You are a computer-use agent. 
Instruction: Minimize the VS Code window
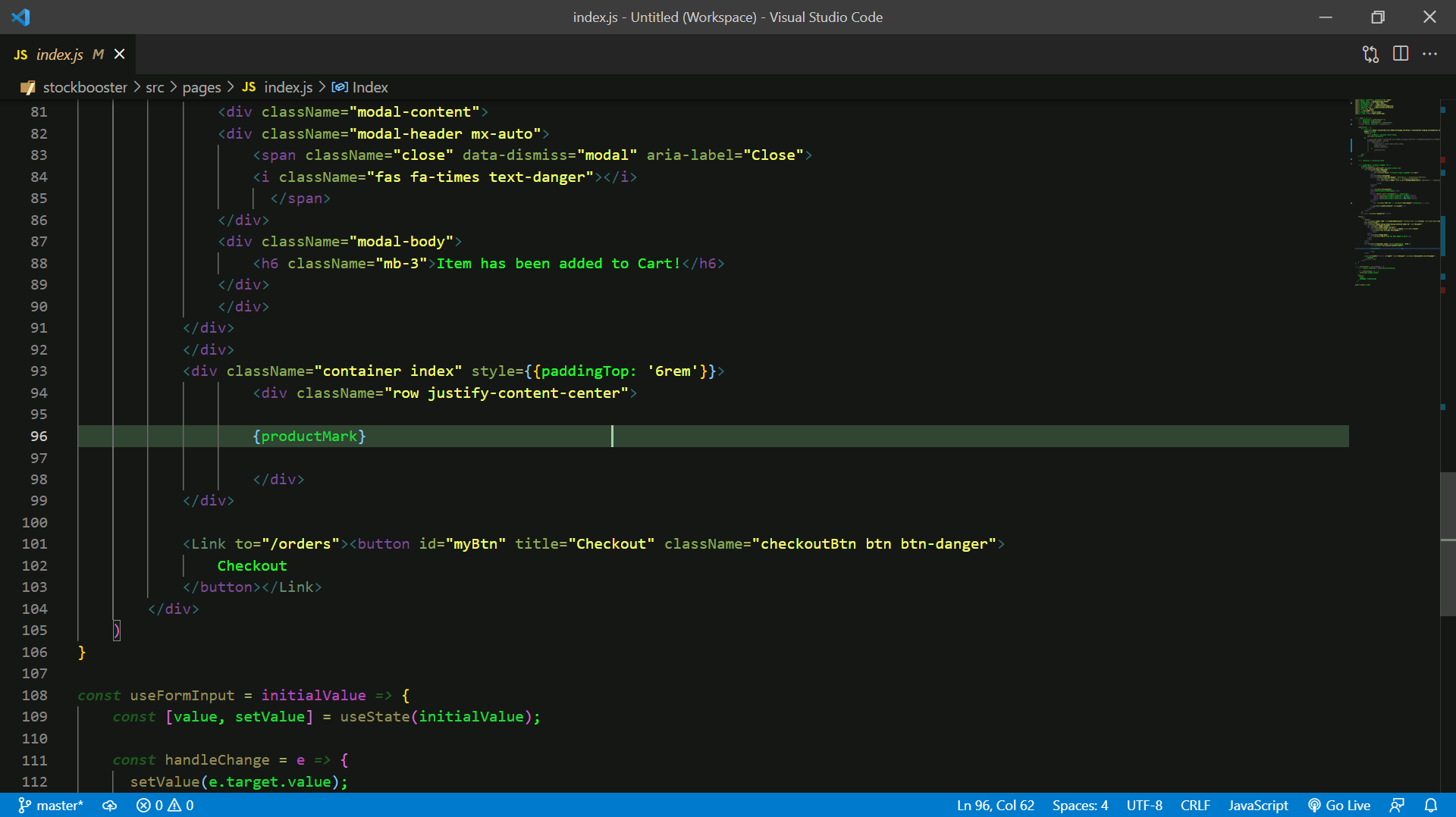click(1326, 17)
